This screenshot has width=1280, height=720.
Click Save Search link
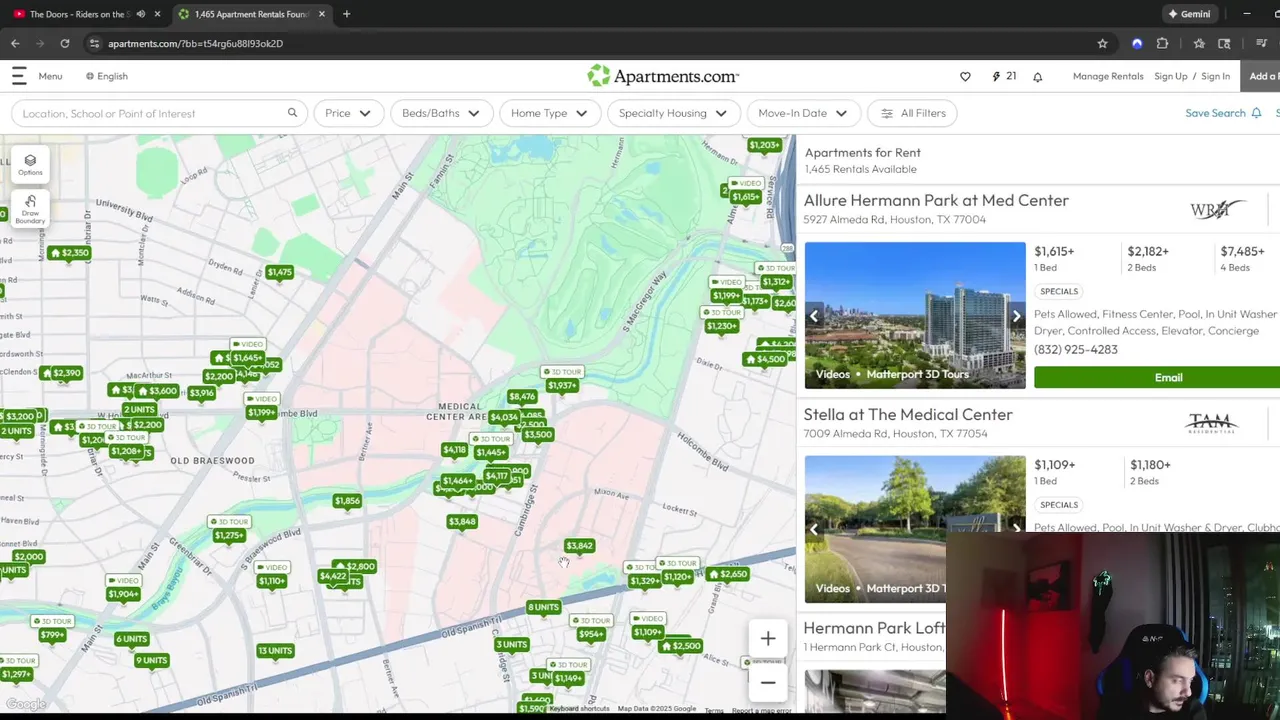coord(1222,113)
